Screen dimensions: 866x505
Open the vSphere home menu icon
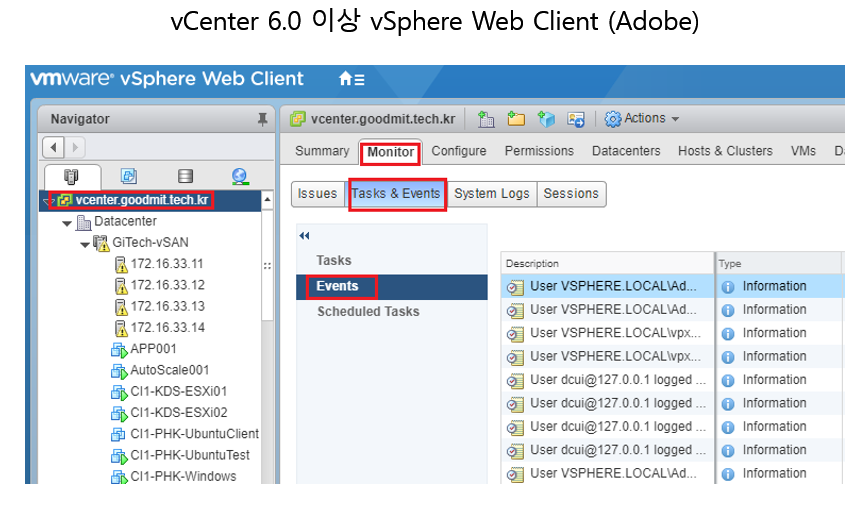click(351, 79)
